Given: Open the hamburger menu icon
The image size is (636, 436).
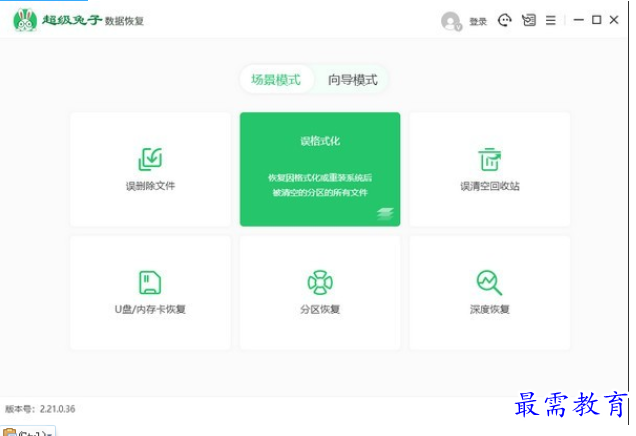Looking at the screenshot, I should [x=550, y=20].
